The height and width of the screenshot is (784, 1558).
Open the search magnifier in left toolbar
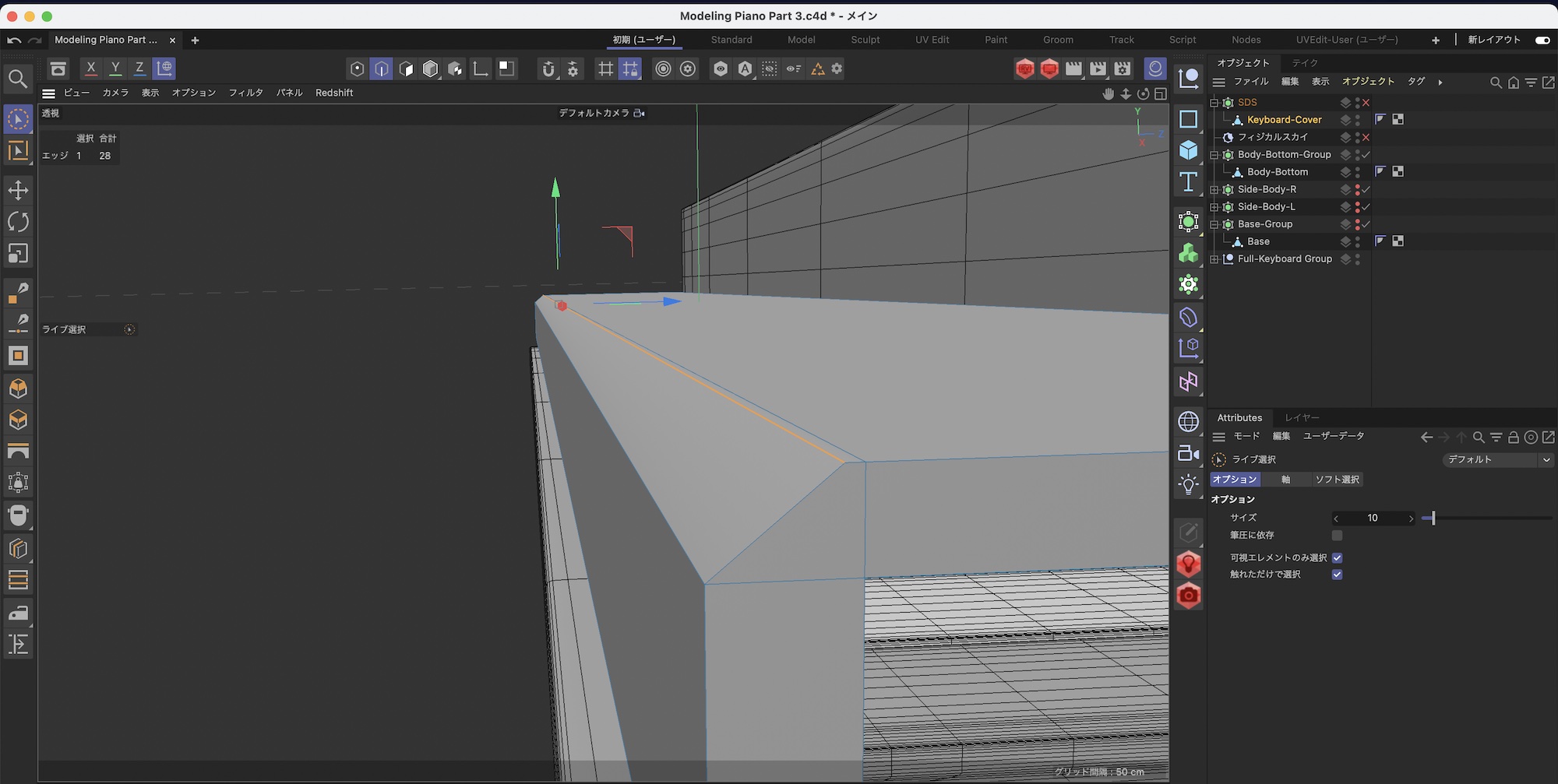click(18, 79)
